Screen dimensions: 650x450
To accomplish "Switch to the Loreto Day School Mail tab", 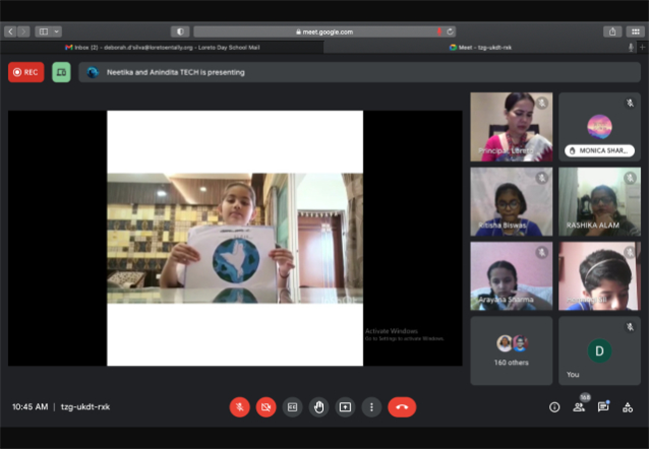I will tap(162, 47).
